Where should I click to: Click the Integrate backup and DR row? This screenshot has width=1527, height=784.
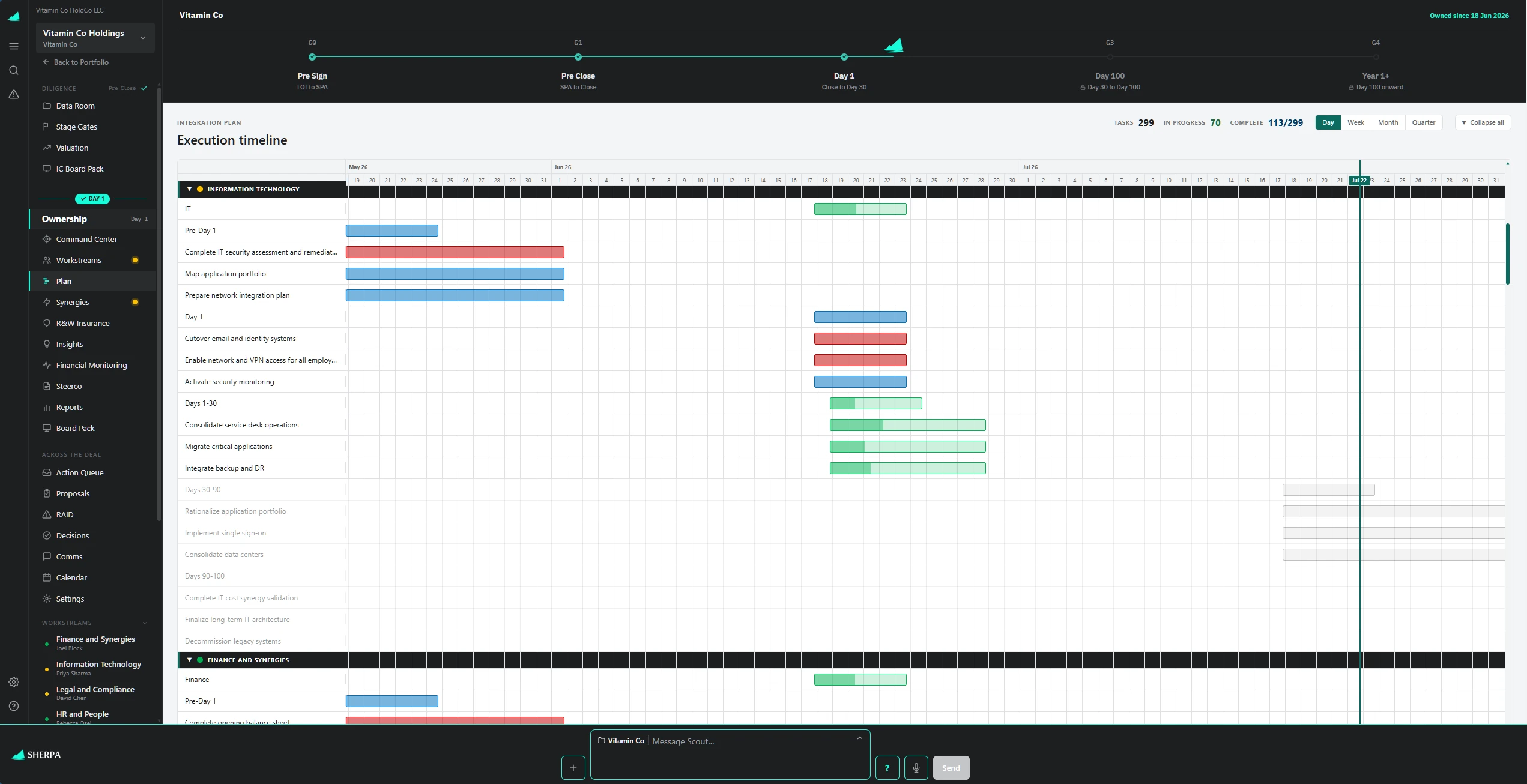(841, 468)
